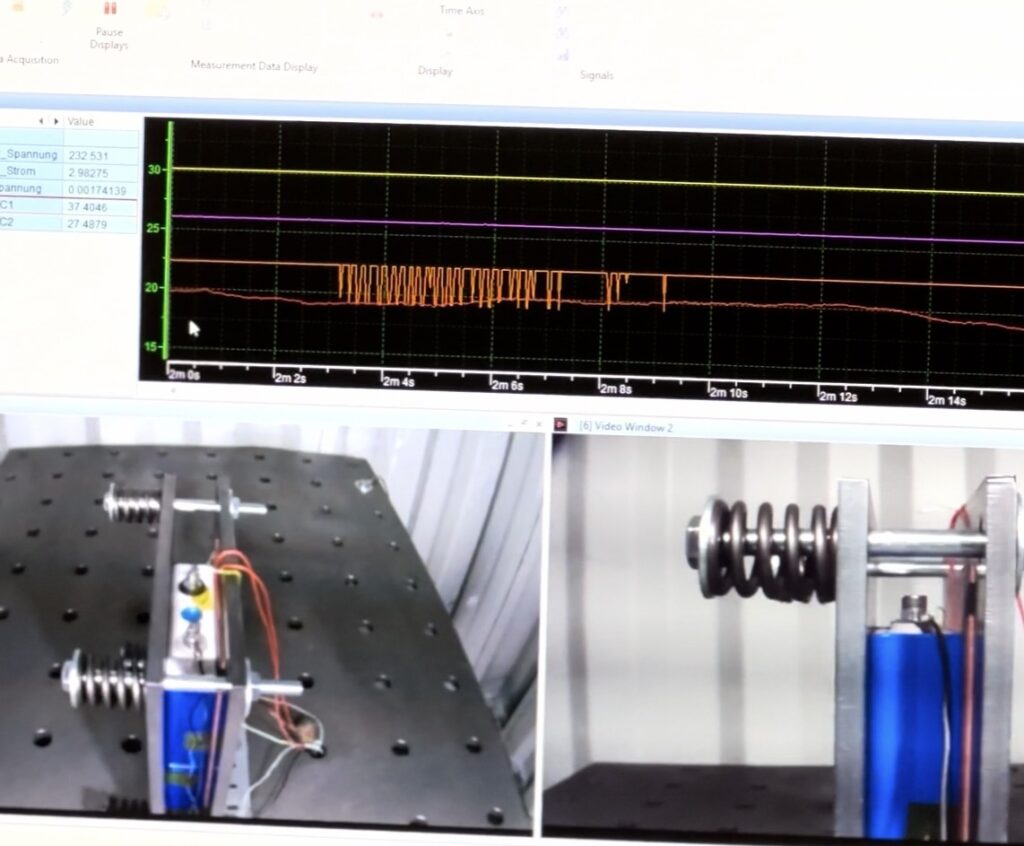This screenshot has width=1024, height=846.
Task: Select the _Strom value cell showing 2.98275
Action: pyautogui.click(x=88, y=172)
